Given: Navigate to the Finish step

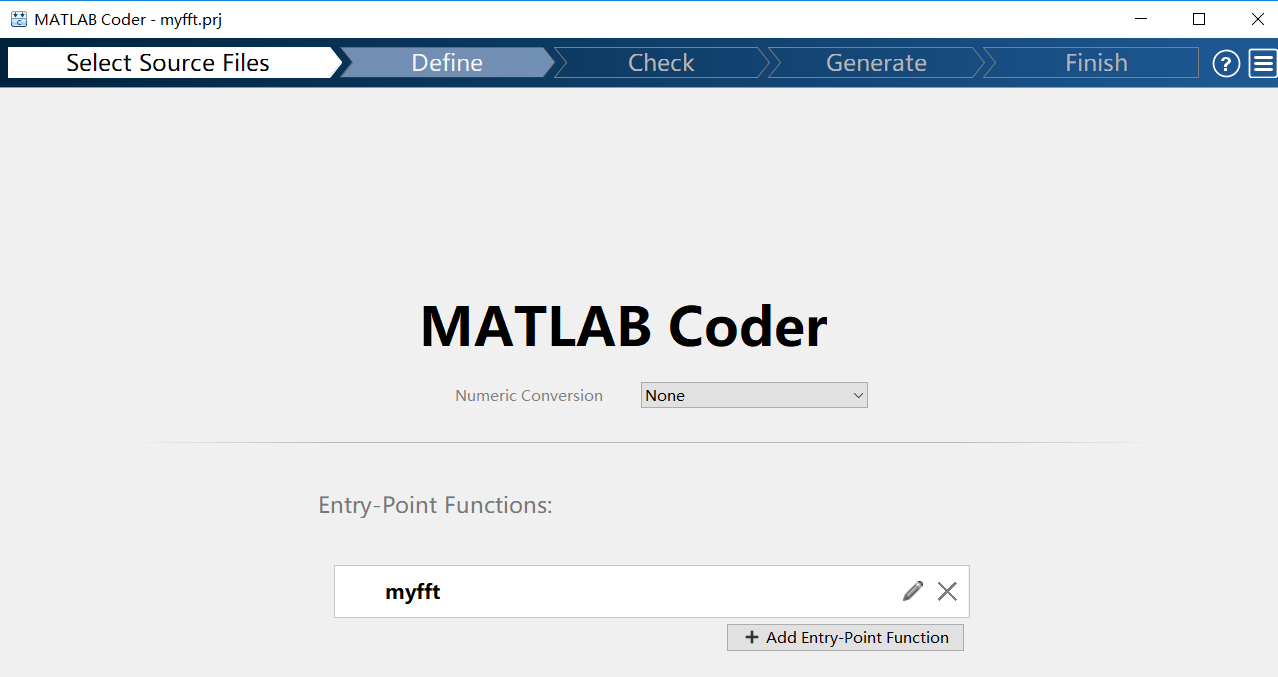Looking at the screenshot, I should point(1096,63).
